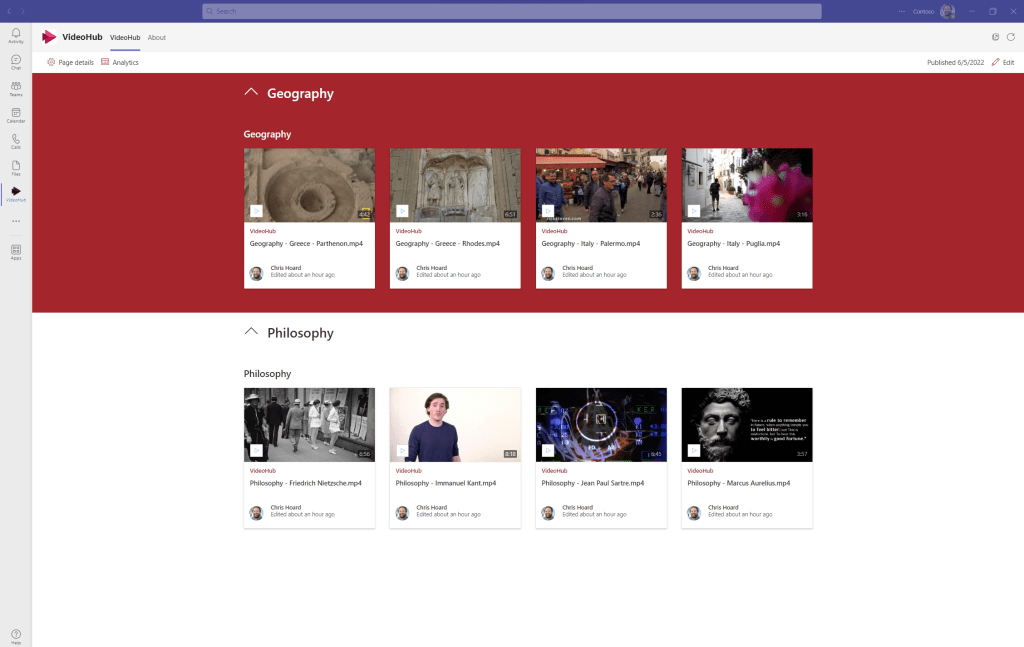Open the Philosophy - Marcus Aurelius.mp4 title
Image resolution: width=1024 pixels, height=647 pixels.
point(739,483)
